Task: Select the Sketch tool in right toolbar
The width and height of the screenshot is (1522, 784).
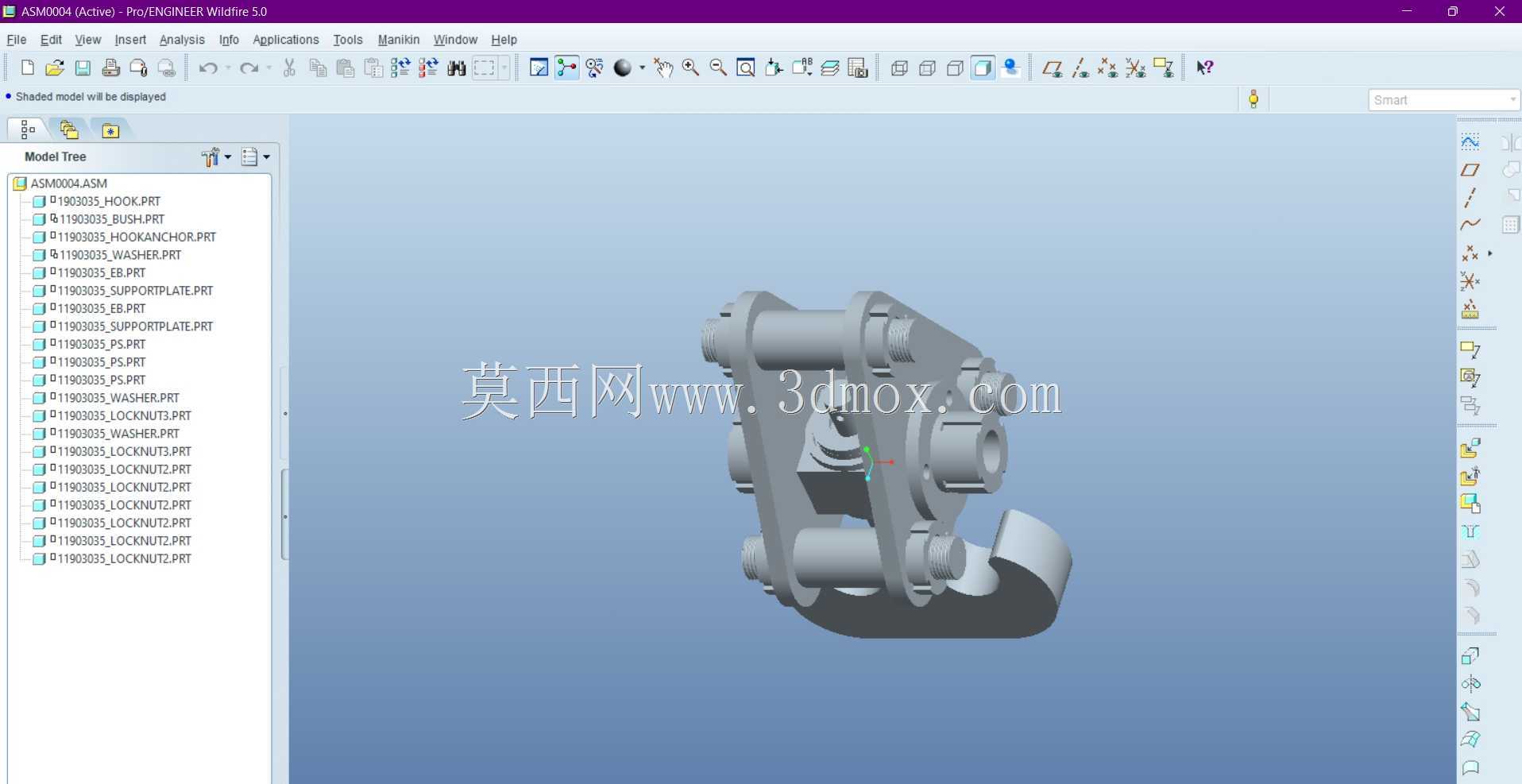Action: (x=1470, y=142)
